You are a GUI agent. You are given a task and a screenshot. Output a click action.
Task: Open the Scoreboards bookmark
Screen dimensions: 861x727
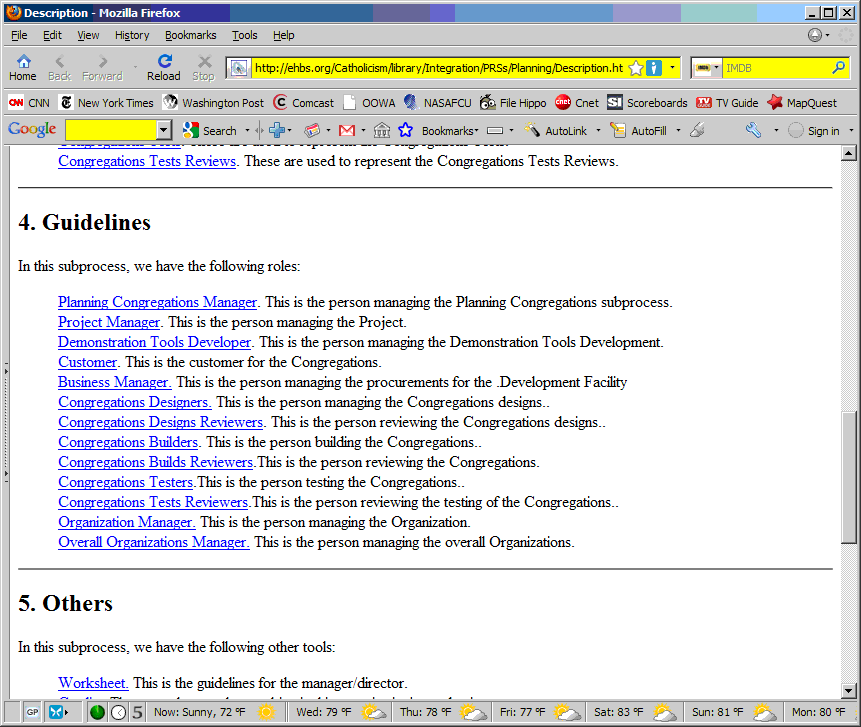[x=647, y=103]
